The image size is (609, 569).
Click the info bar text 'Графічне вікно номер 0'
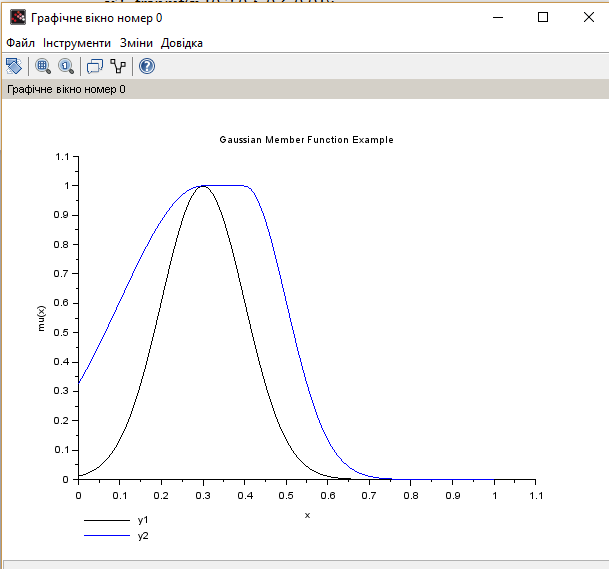(x=67, y=89)
